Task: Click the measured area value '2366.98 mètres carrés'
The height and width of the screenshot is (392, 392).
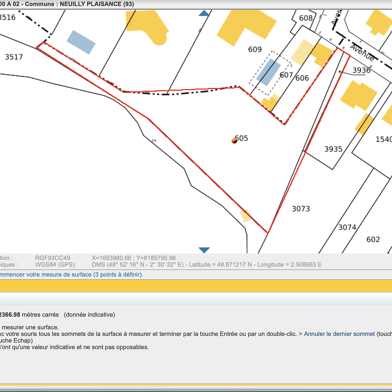Action: pos(29,315)
